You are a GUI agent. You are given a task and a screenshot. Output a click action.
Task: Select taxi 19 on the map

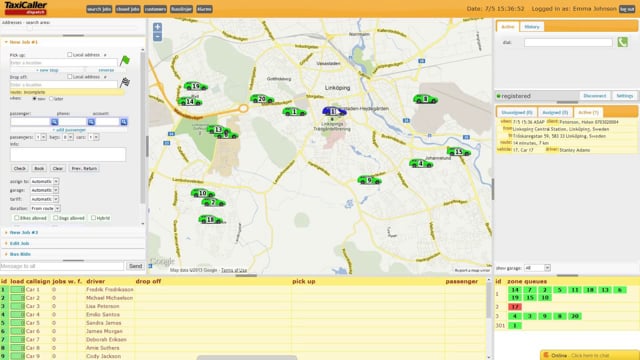(196, 86)
